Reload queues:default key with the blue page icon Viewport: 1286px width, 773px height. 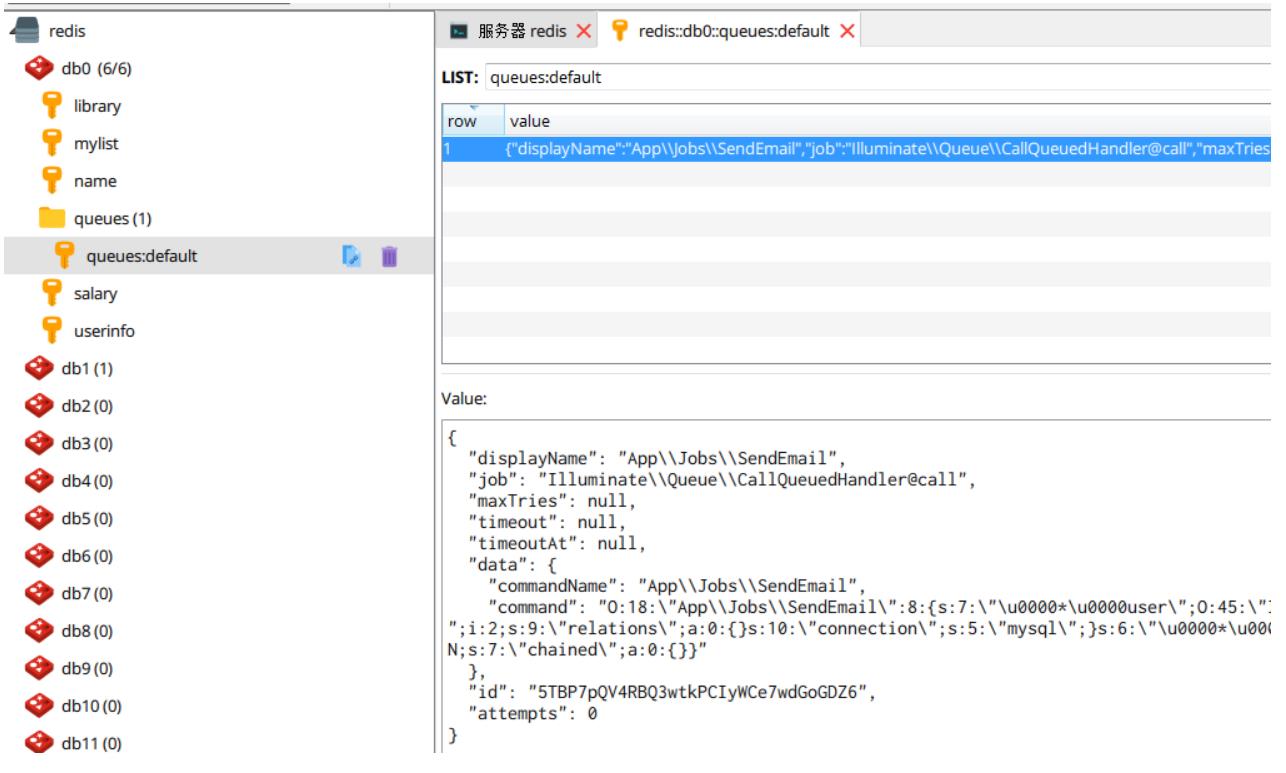pyautogui.click(x=351, y=257)
